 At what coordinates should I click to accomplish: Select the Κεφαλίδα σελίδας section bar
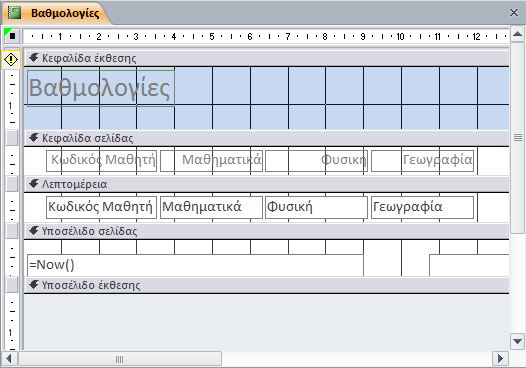(x=267, y=138)
